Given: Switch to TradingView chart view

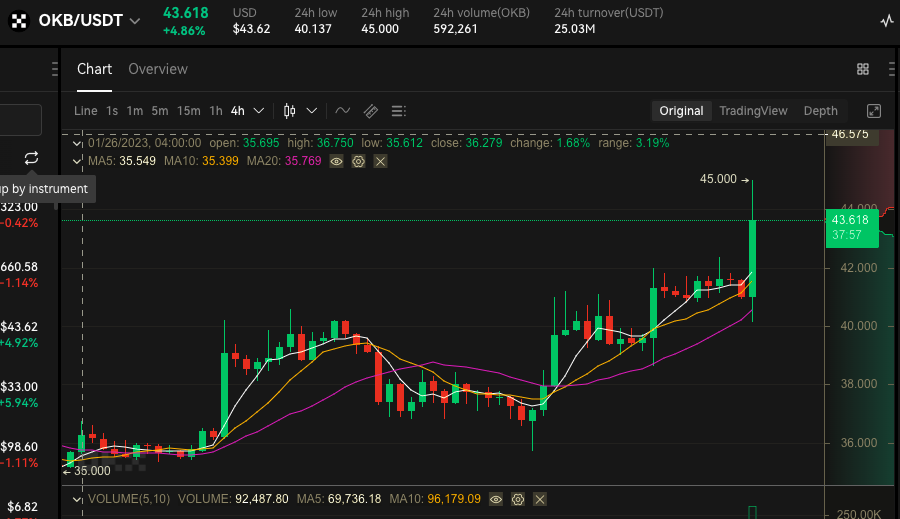Looking at the screenshot, I should [x=753, y=111].
